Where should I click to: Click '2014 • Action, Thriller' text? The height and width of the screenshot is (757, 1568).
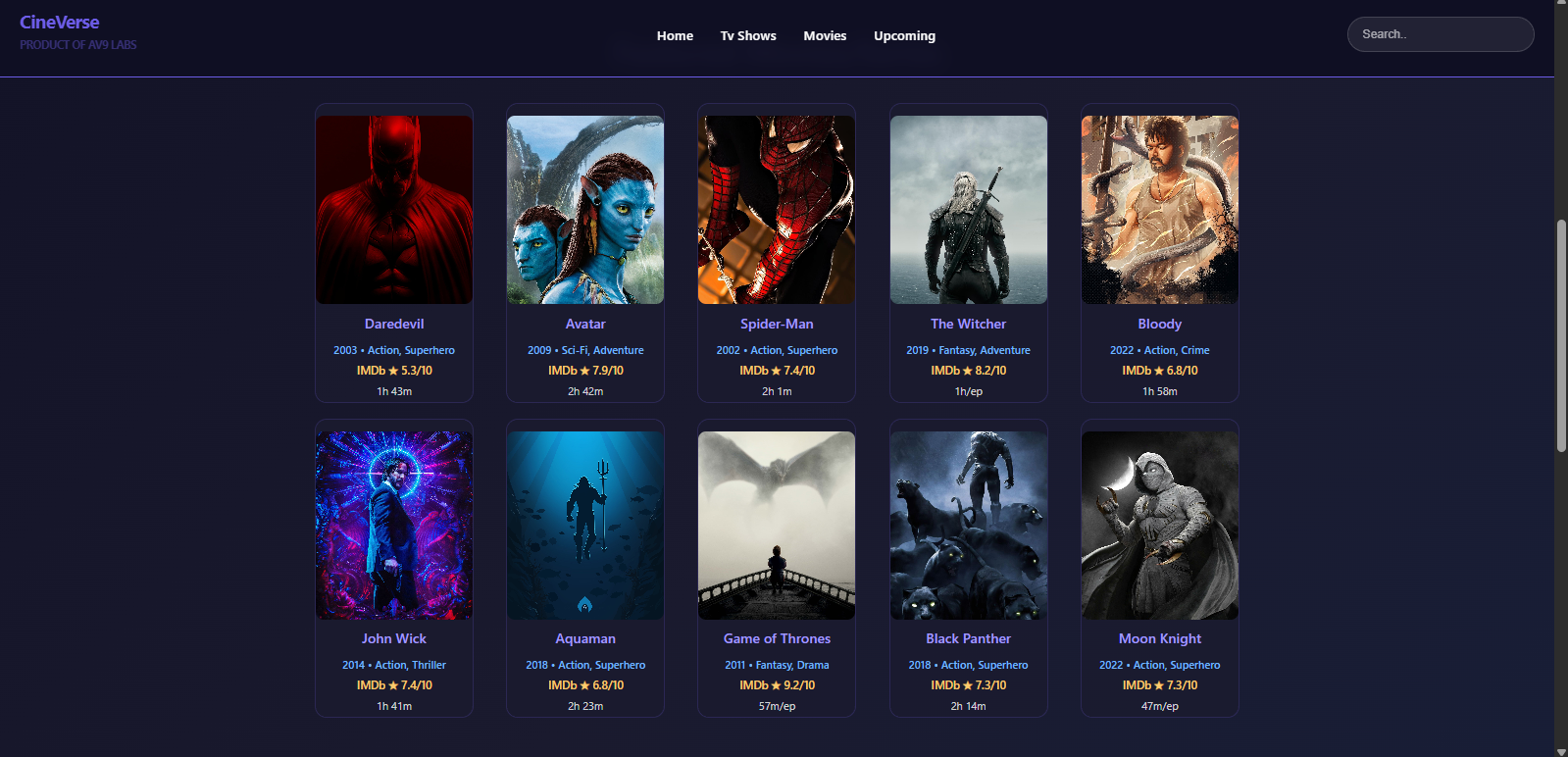pyautogui.click(x=394, y=665)
